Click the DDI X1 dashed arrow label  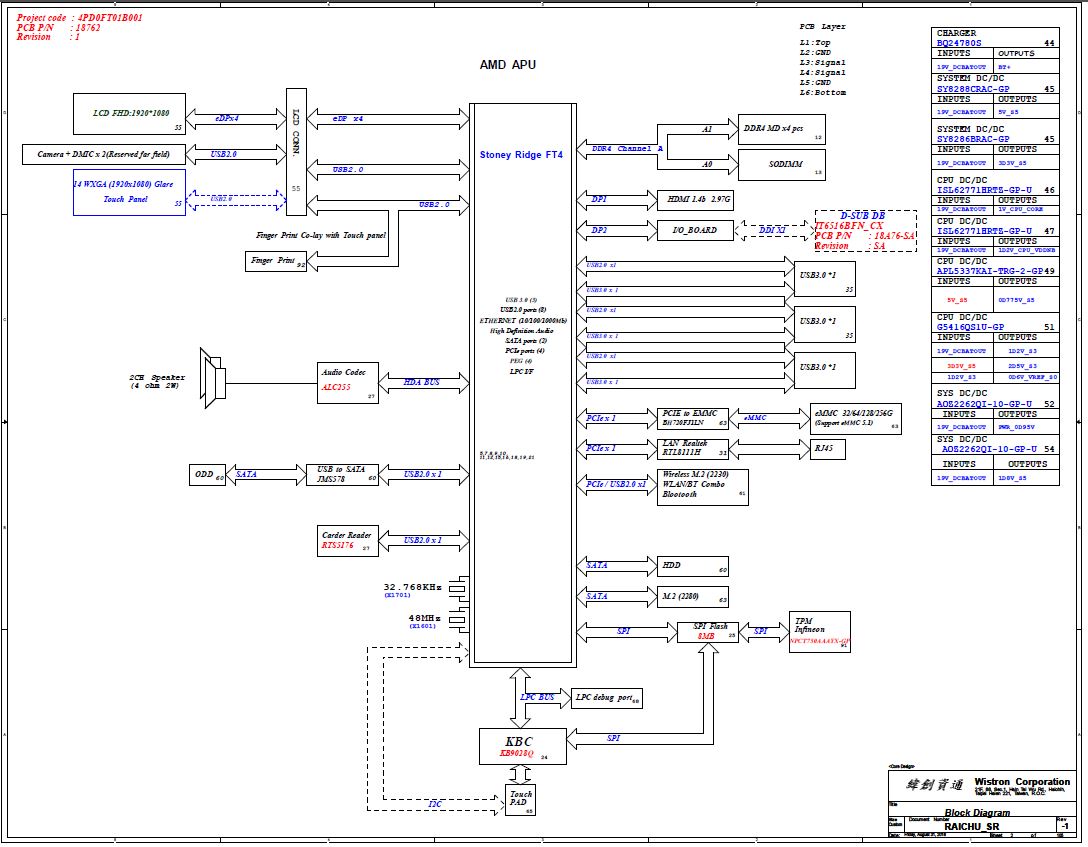pyautogui.click(x=772, y=230)
